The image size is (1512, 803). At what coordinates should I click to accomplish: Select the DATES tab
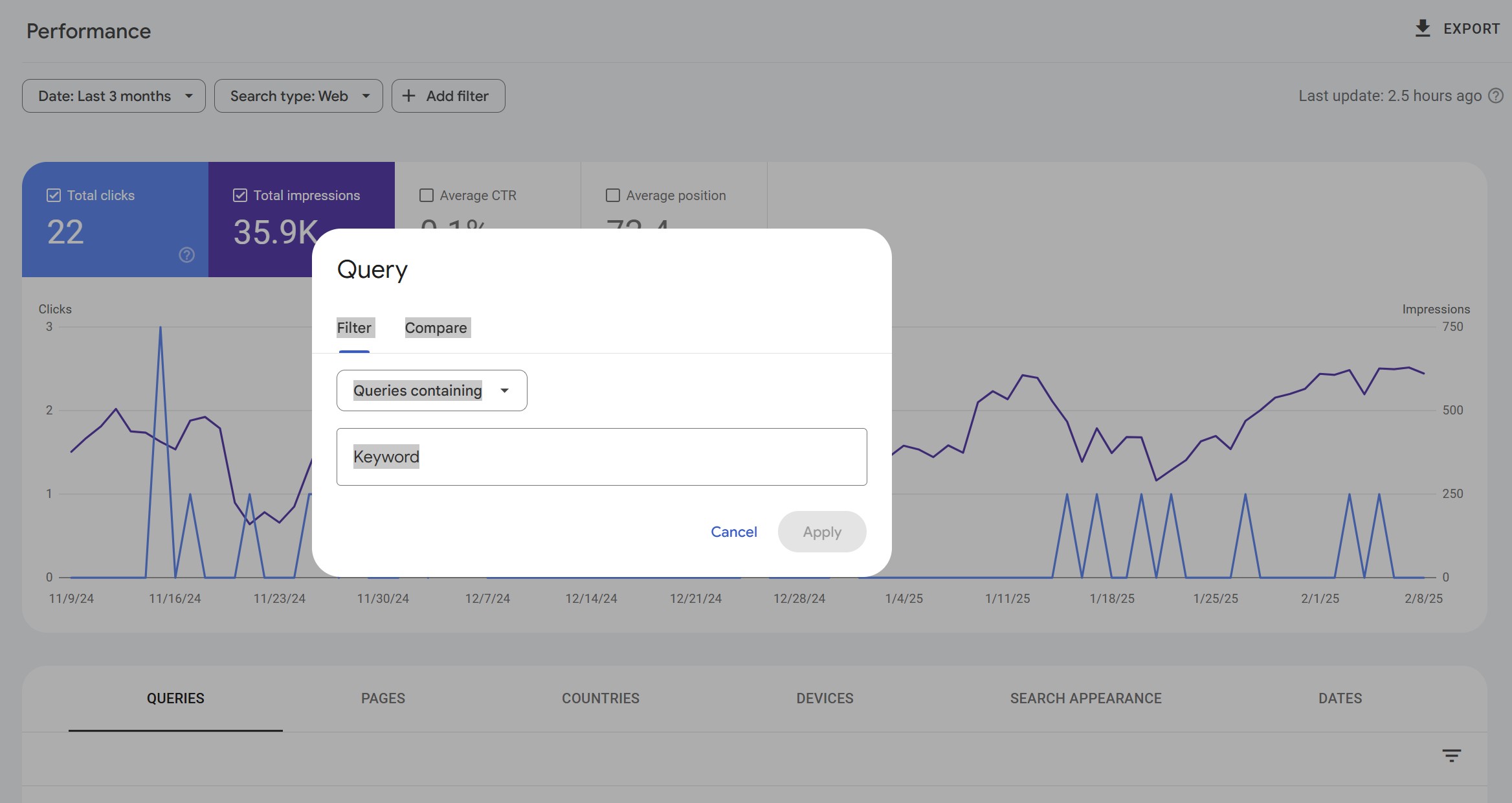pyautogui.click(x=1340, y=698)
